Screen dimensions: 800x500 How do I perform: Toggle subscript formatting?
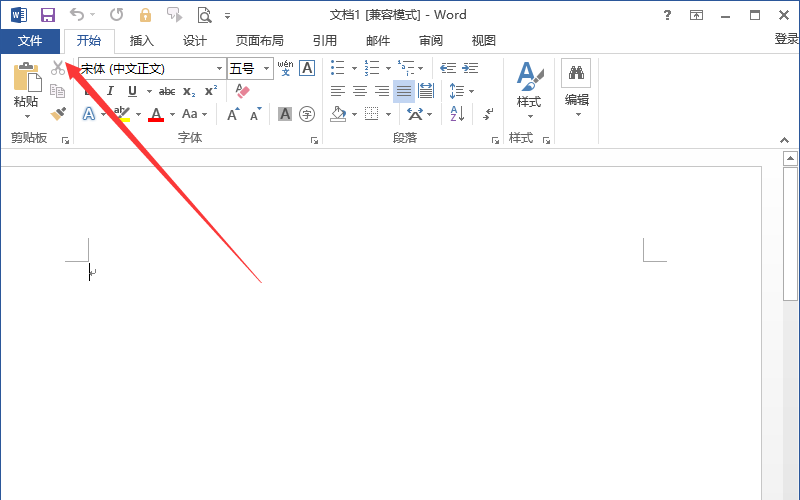[189, 91]
